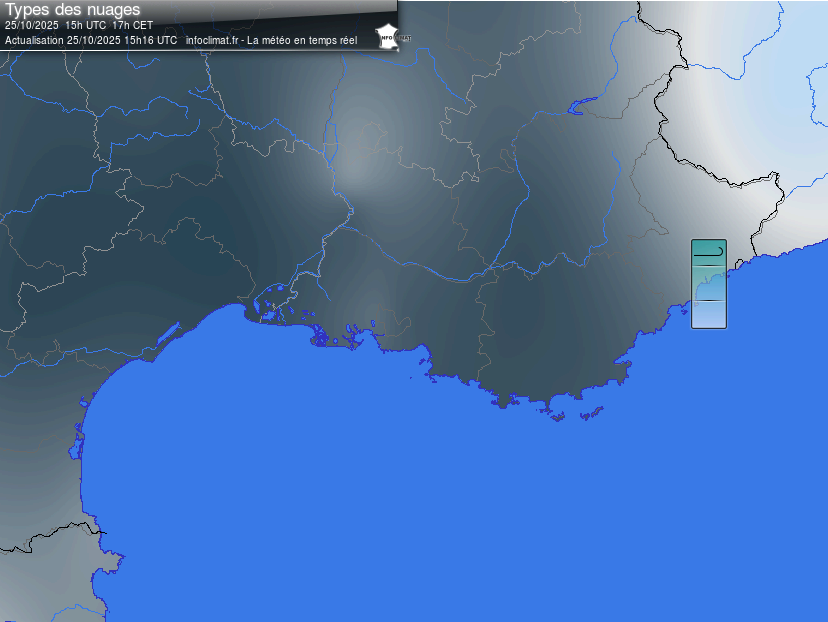Viewport: 828px width, 622px height.
Task: Click the open Mediterranean Sea area
Action: tap(450, 500)
